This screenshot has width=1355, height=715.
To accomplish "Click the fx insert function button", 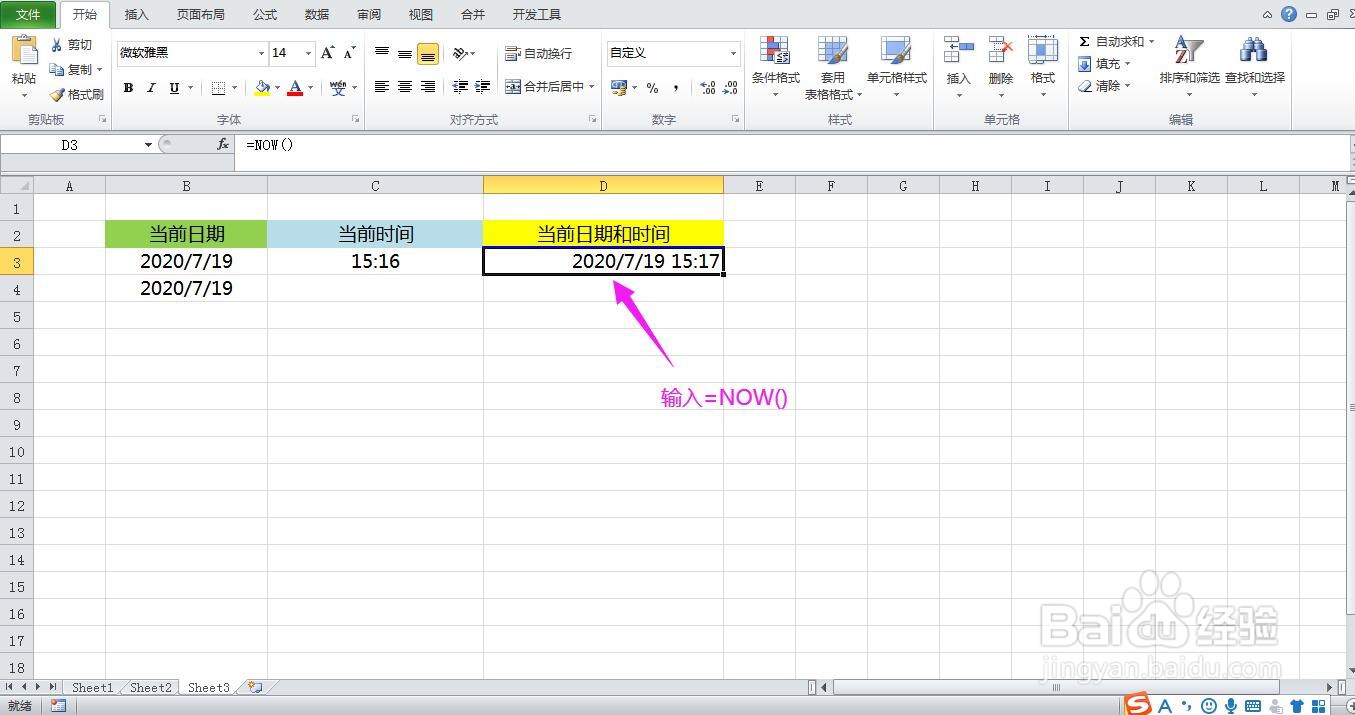I will 223,145.
